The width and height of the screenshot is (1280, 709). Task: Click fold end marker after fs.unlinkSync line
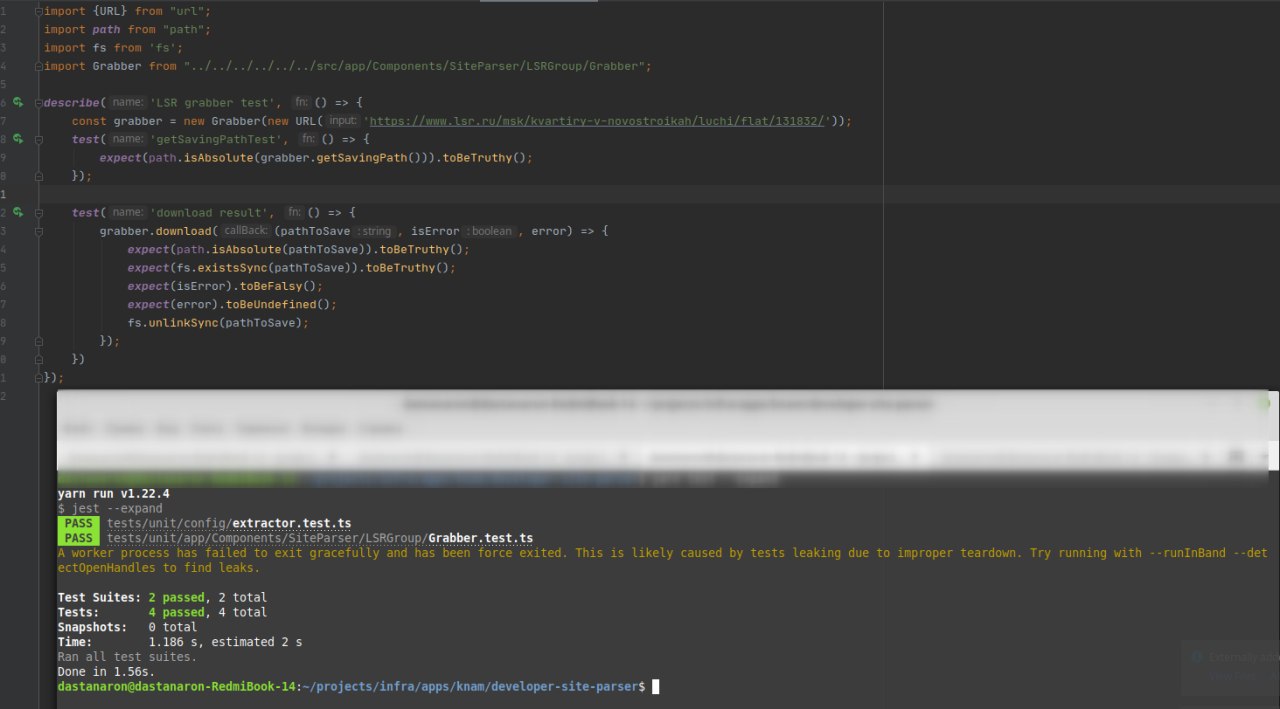coord(39,341)
